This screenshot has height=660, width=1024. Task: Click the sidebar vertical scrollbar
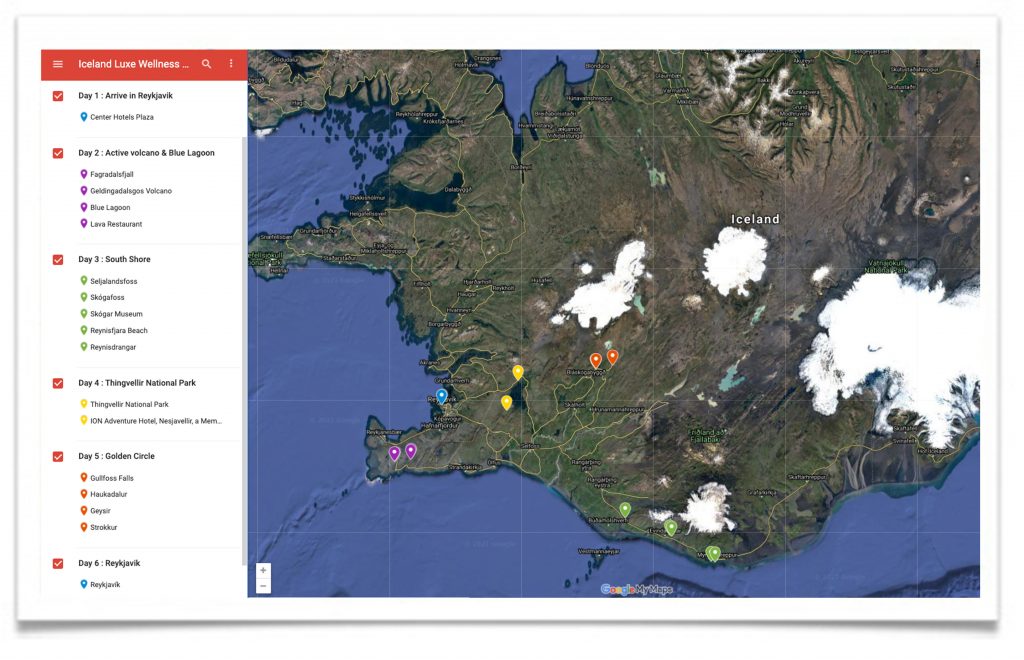pyautogui.click(x=244, y=350)
